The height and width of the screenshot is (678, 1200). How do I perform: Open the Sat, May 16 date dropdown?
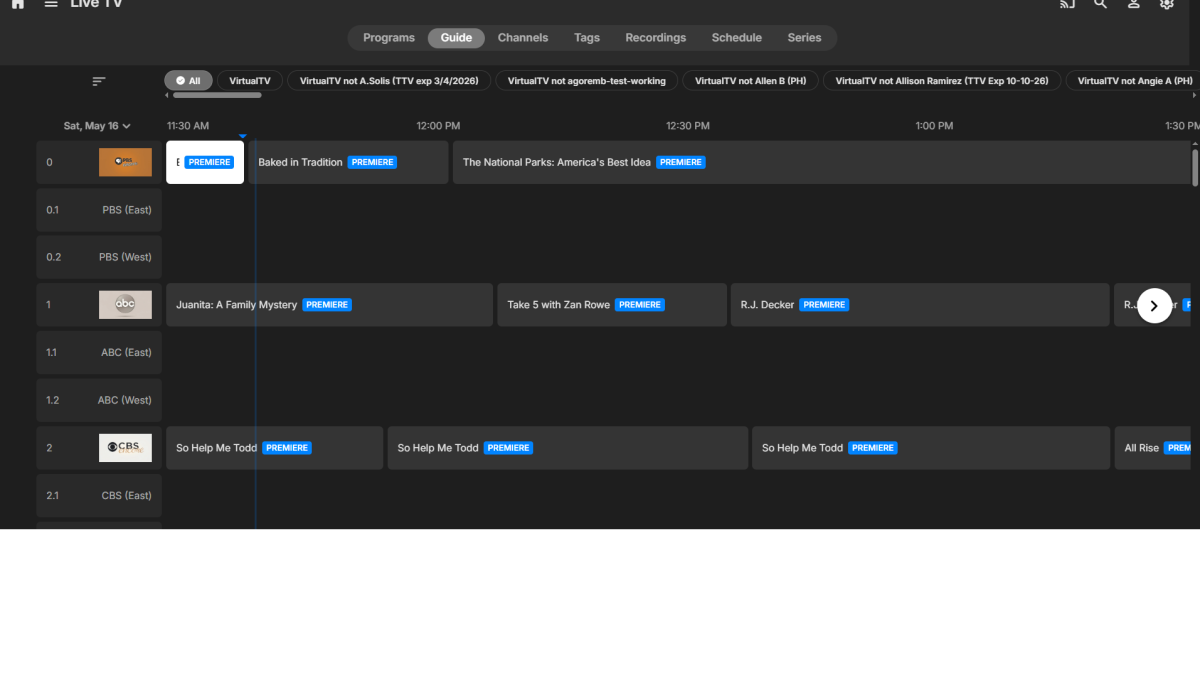tap(97, 126)
